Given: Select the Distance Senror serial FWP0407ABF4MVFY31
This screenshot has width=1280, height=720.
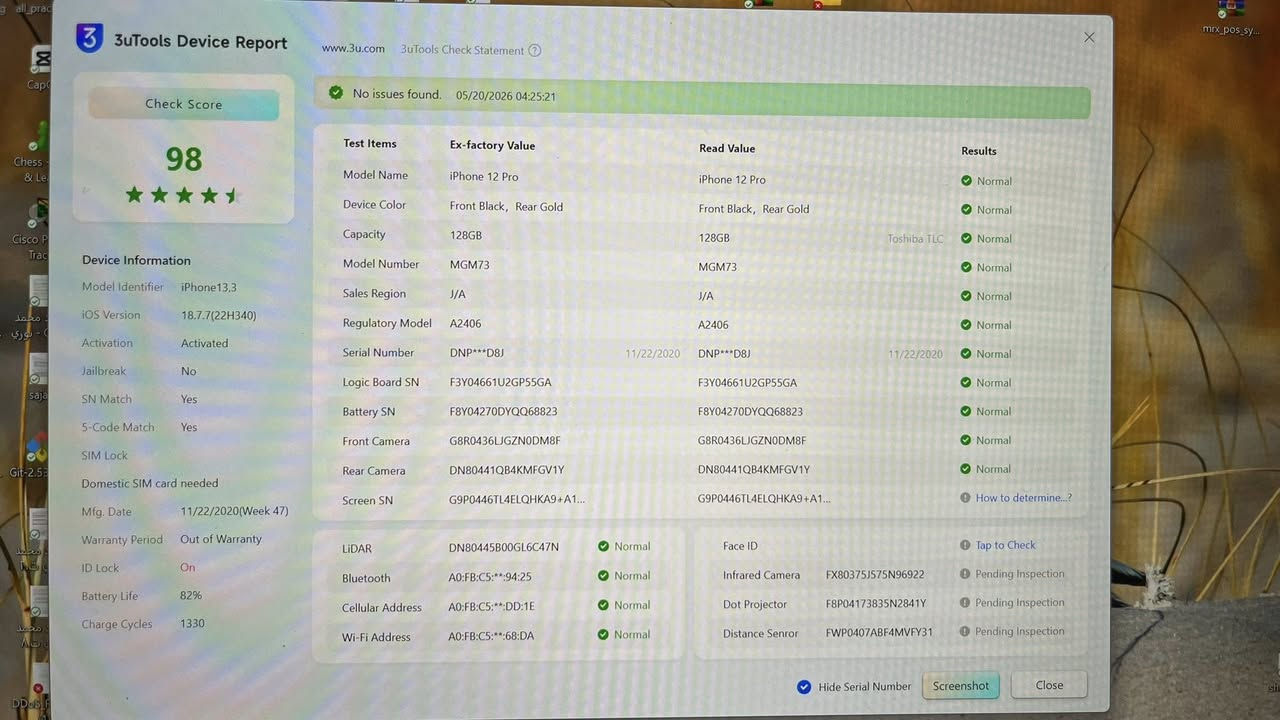Looking at the screenshot, I should (879, 632).
